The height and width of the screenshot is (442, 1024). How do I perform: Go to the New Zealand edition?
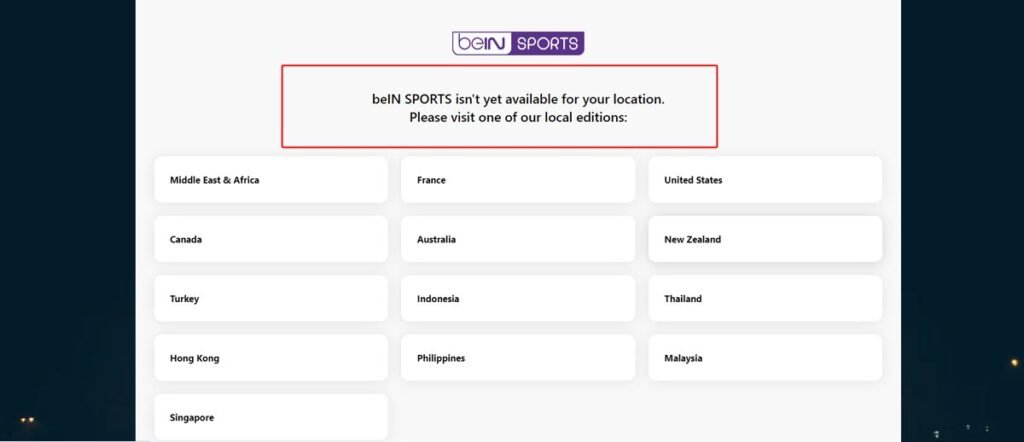pyautogui.click(x=765, y=239)
